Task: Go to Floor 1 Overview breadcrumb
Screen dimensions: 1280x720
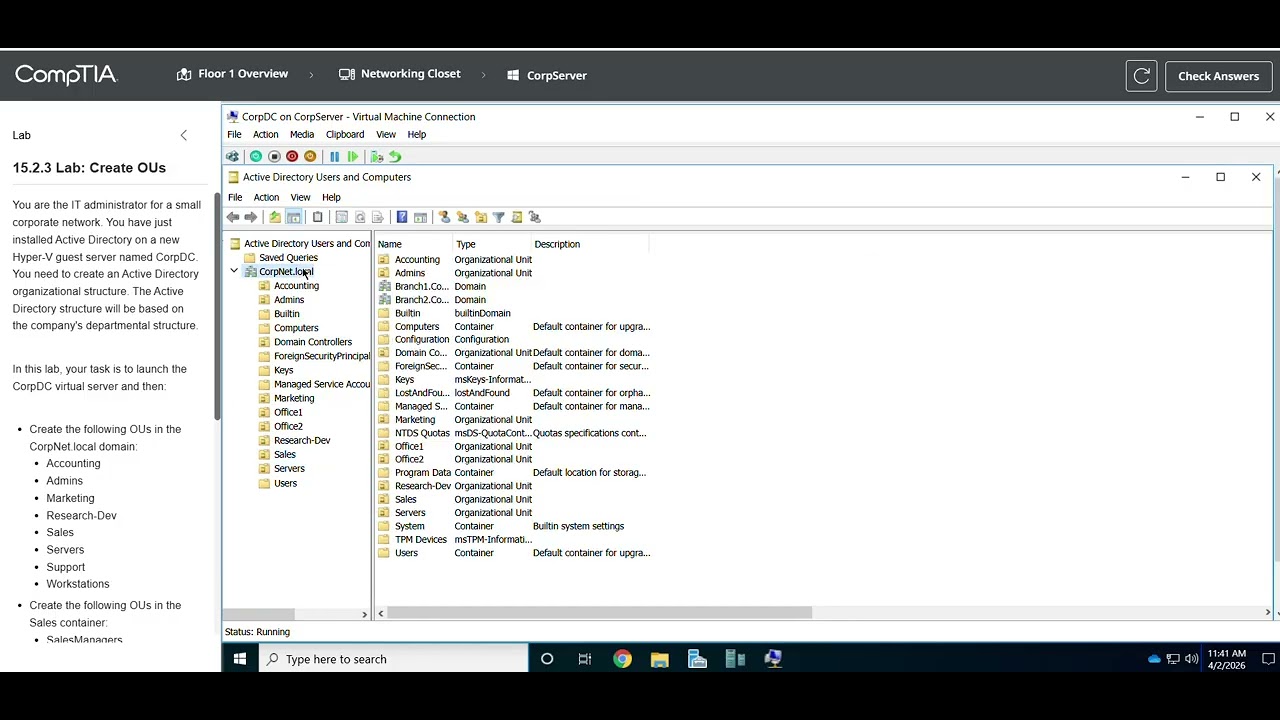Action: (x=233, y=74)
